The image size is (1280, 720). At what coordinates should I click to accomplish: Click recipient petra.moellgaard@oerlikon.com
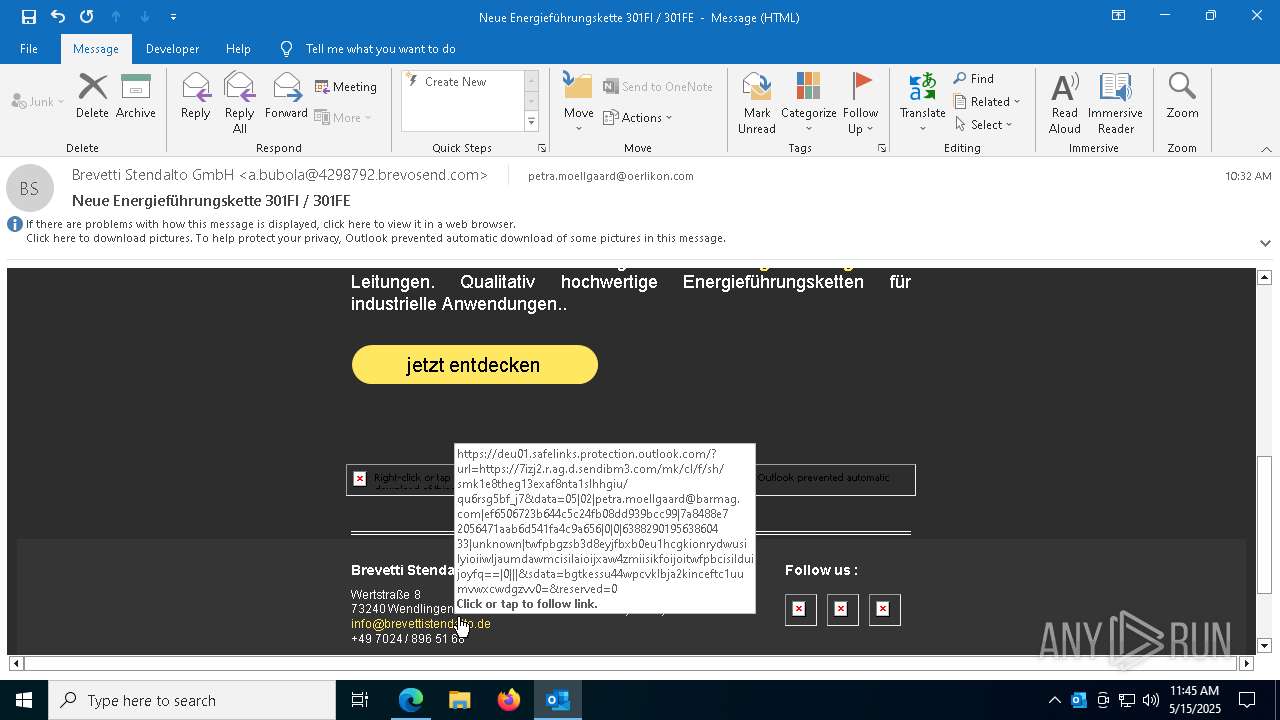click(x=610, y=176)
